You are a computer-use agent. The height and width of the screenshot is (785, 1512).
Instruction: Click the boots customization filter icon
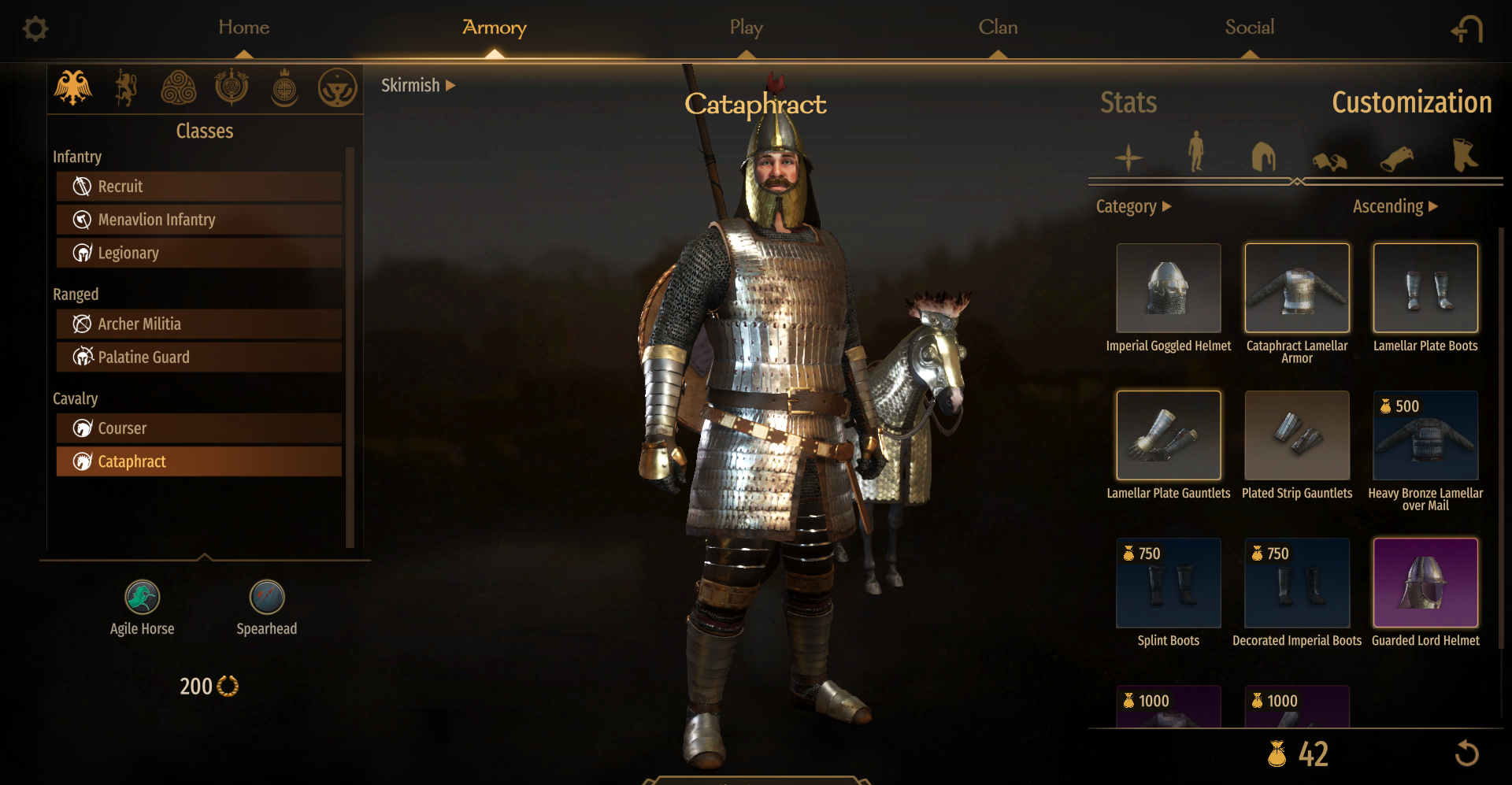pos(1464,154)
